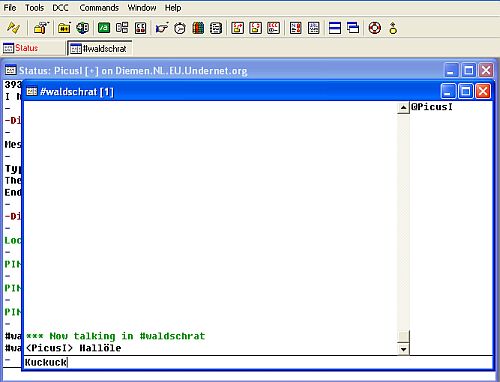Click the channel scrollbar down arrow
Image resolution: width=500 pixels, height=382 pixels.
click(404, 349)
